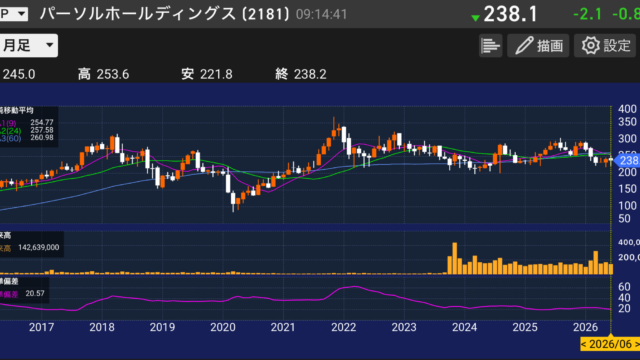
Task: Go to previous month using the < arrow
Action: click(583, 344)
